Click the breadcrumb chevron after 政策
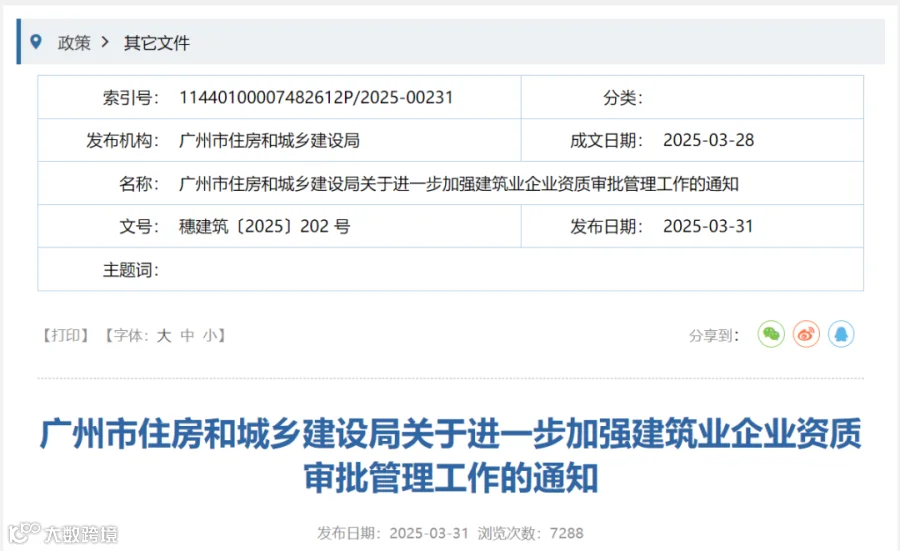The height and width of the screenshot is (551, 900). pyautogui.click(x=105, y=42)
